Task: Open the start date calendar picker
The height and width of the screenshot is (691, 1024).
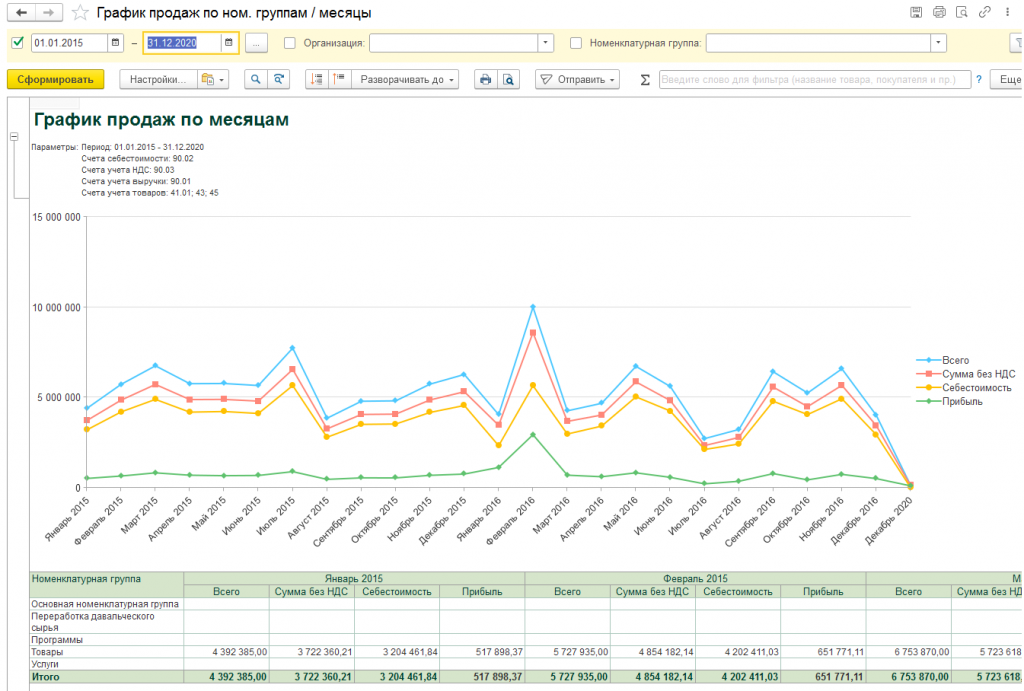Action: pyautogui.click(x=115, y=43)
